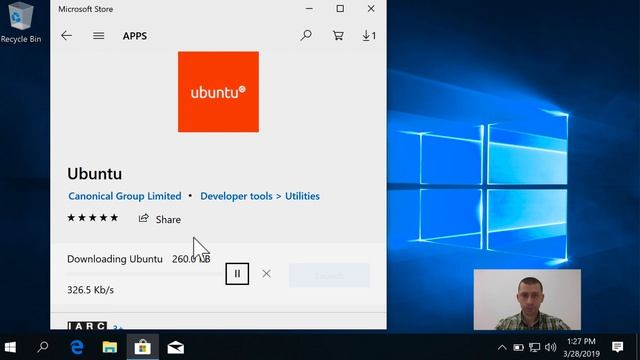Pause the Ubuntu download
640x360 pixels.
pyautogui.click(x=237, y=274)
